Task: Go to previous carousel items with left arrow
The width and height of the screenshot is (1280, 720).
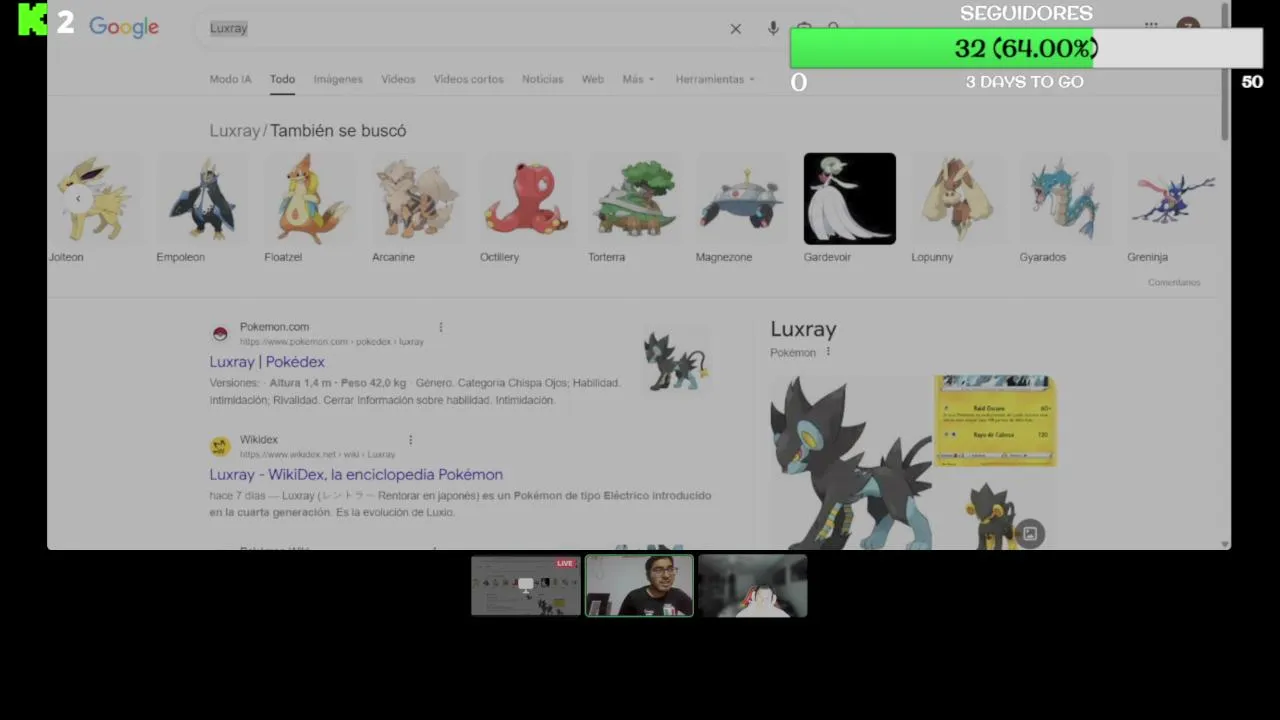Action: point(78,199)
